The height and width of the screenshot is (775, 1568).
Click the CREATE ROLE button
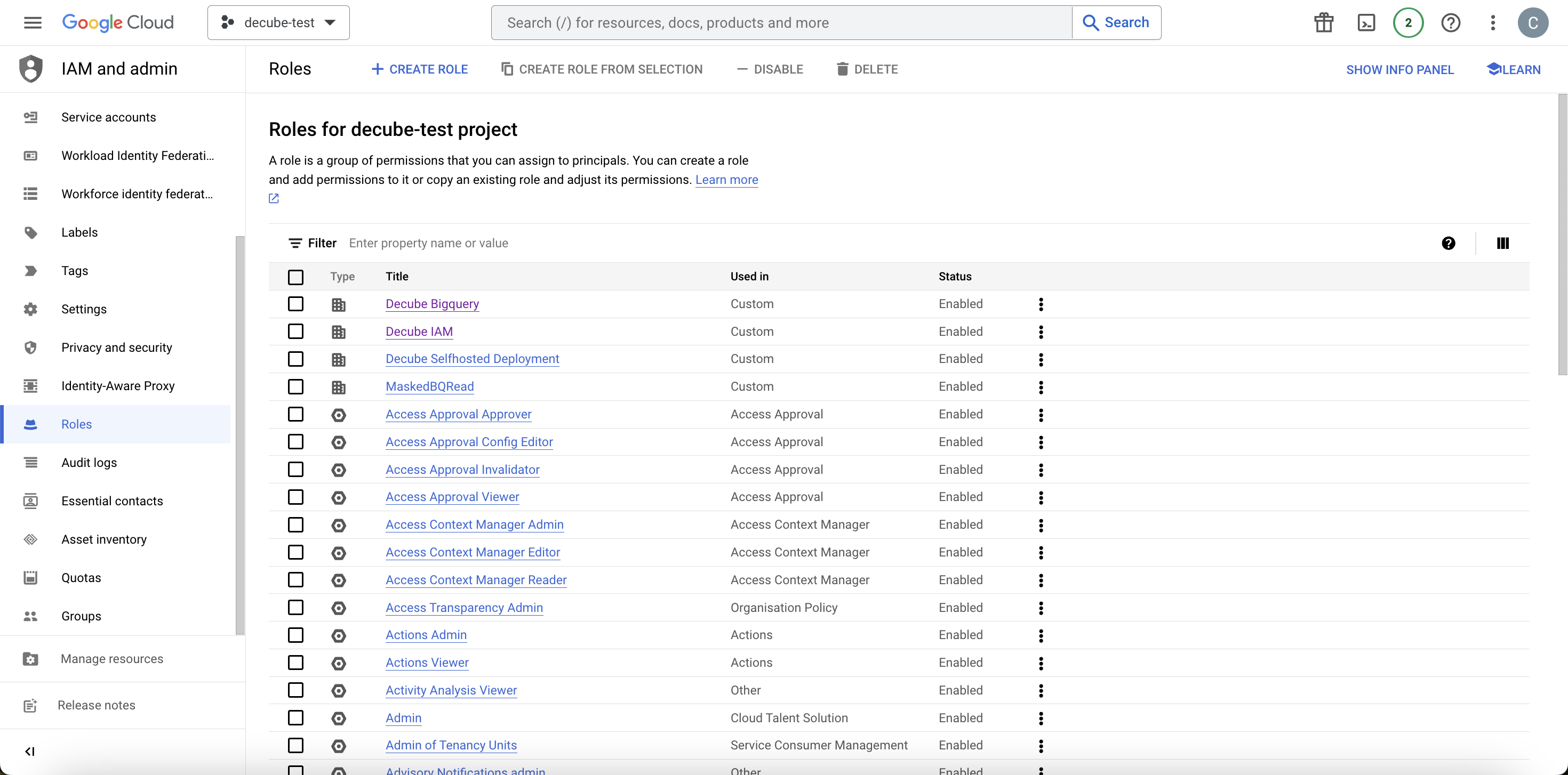tap(419, 69)
